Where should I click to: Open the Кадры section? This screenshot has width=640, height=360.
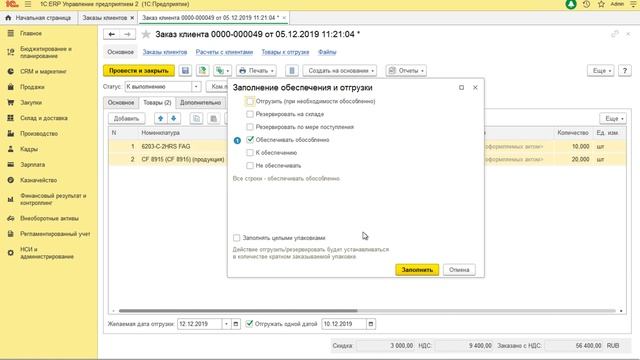tap(29, 149)
